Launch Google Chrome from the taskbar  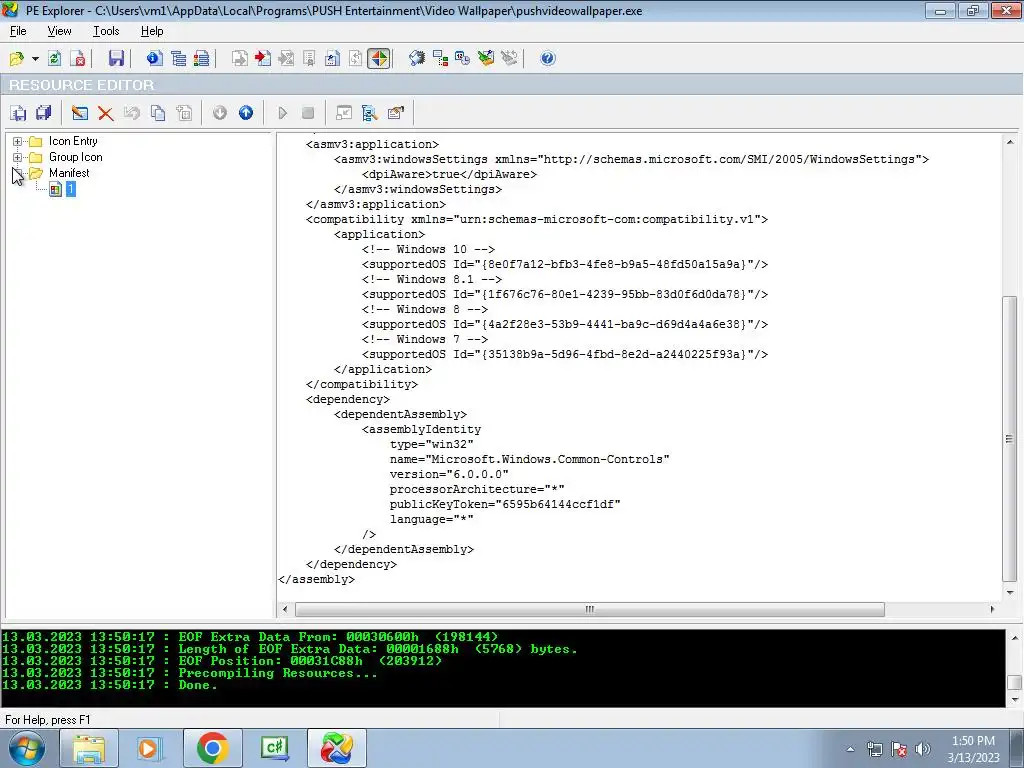(212, 748)
